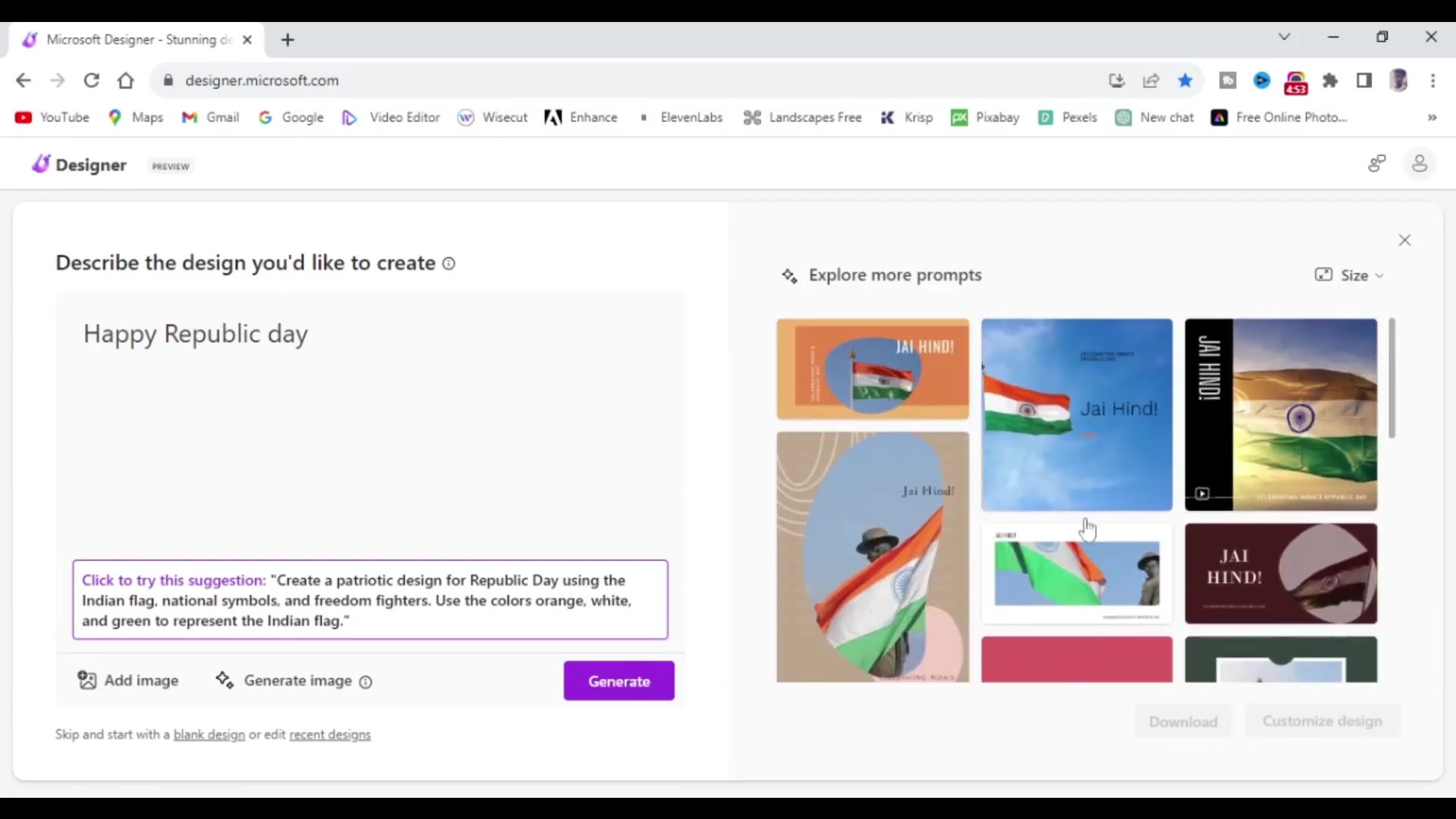Open the New chat bookmark
The height and width of the screenshot is (819, 1456).
1155,118
